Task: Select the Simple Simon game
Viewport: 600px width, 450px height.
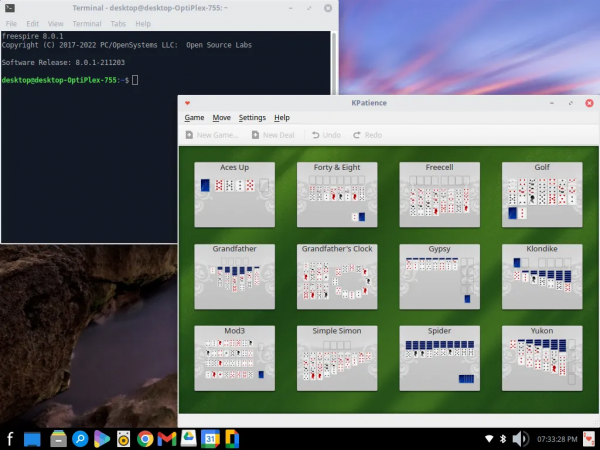Action: pos(337,358)
